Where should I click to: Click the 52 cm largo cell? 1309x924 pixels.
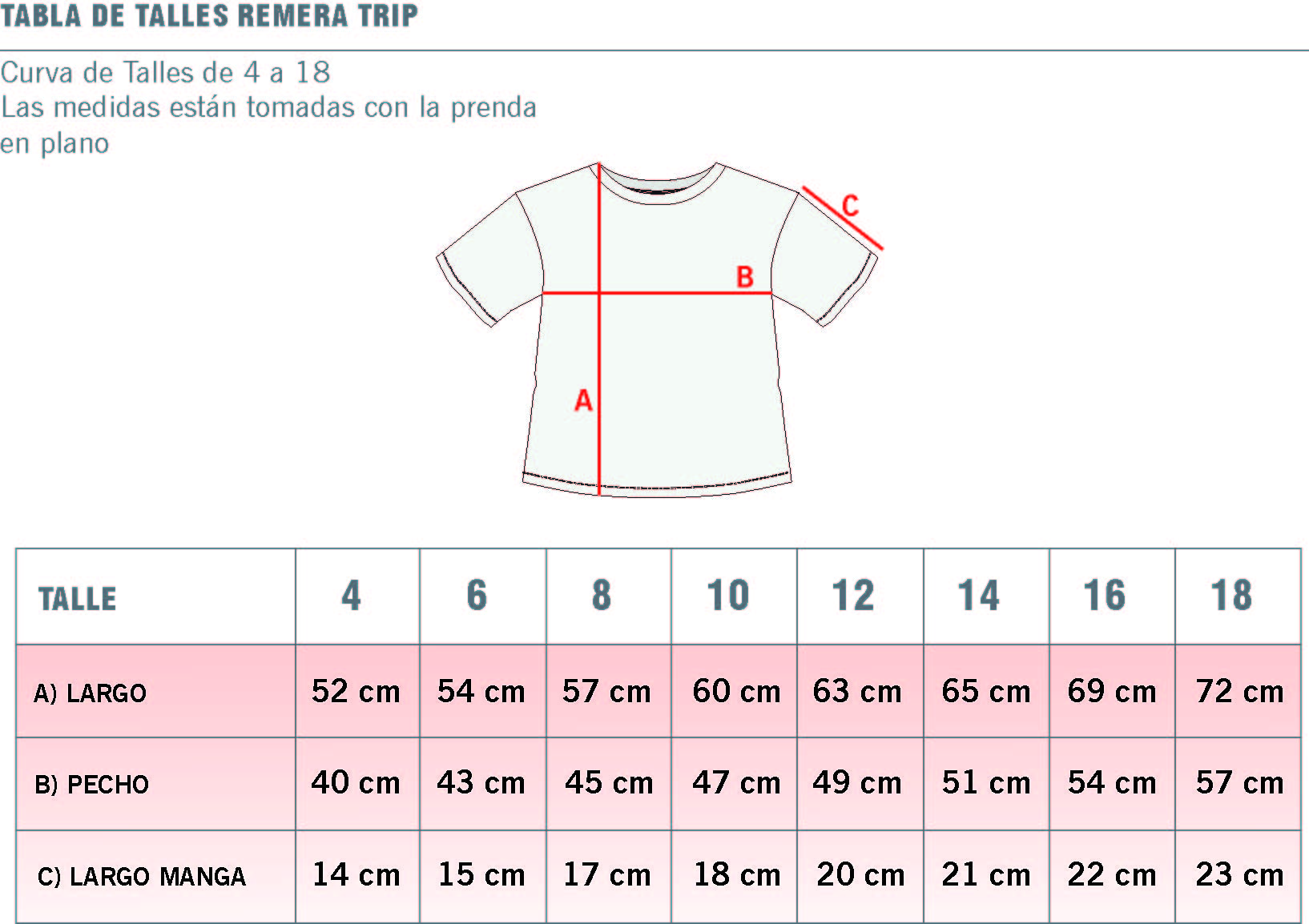357,691
